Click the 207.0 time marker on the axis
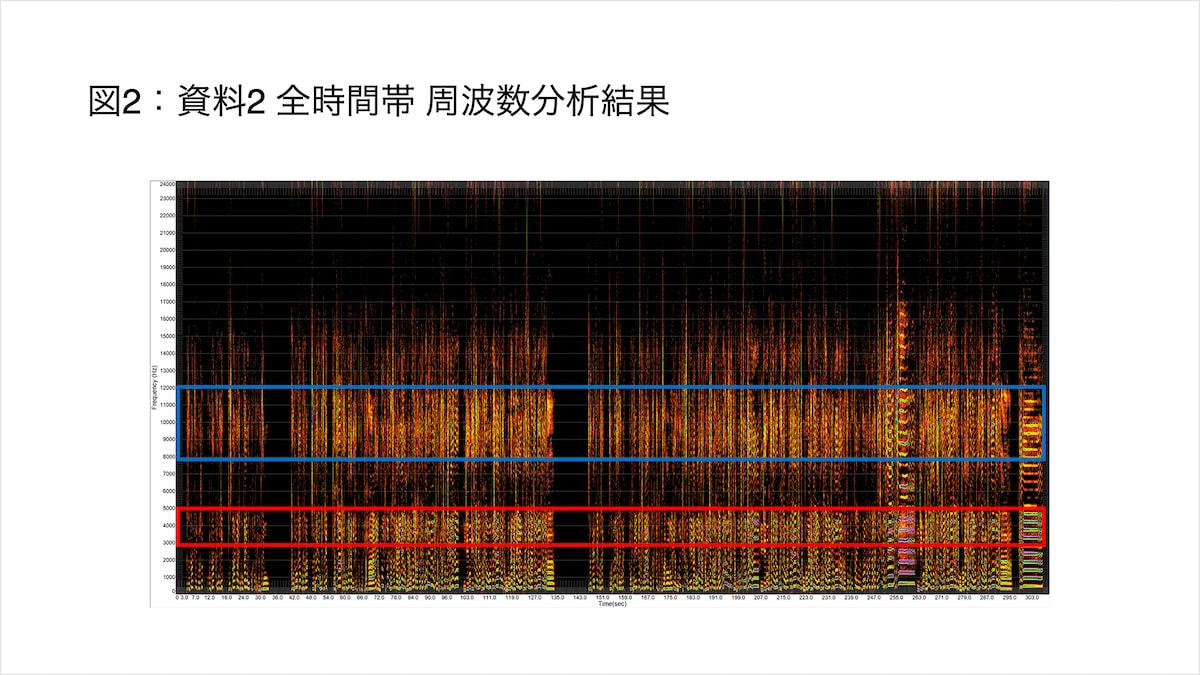The width and height of the screenshot is (1200, 675). tap(760, 598)
